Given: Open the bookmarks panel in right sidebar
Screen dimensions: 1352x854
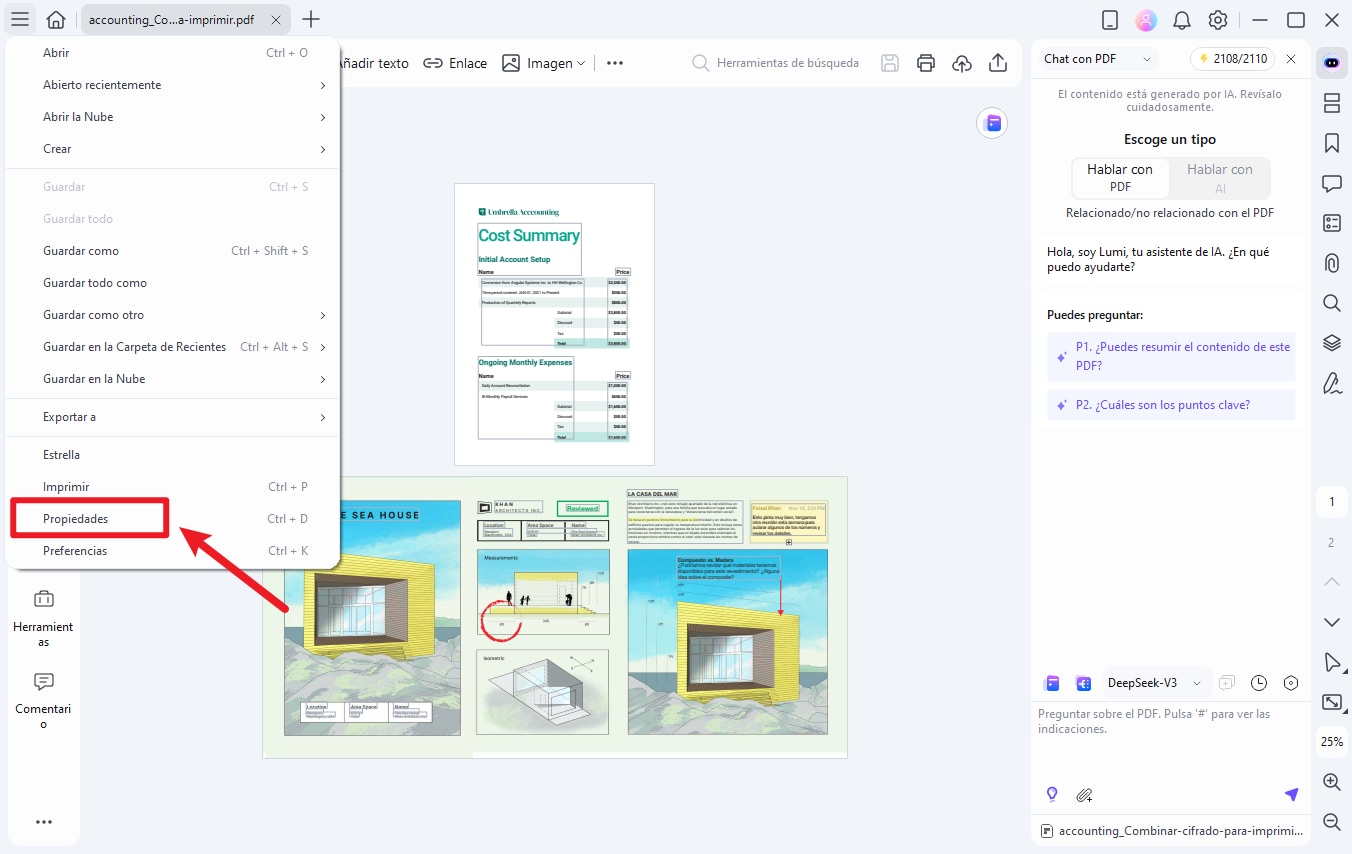Looking at the screenshot, I should [x=1331, y=143].
